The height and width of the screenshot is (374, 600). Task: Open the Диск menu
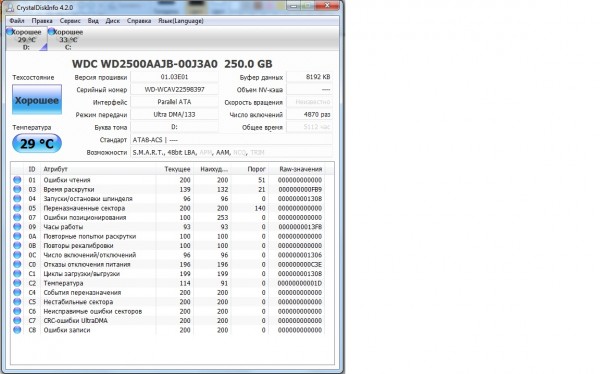tap(112, 21)
